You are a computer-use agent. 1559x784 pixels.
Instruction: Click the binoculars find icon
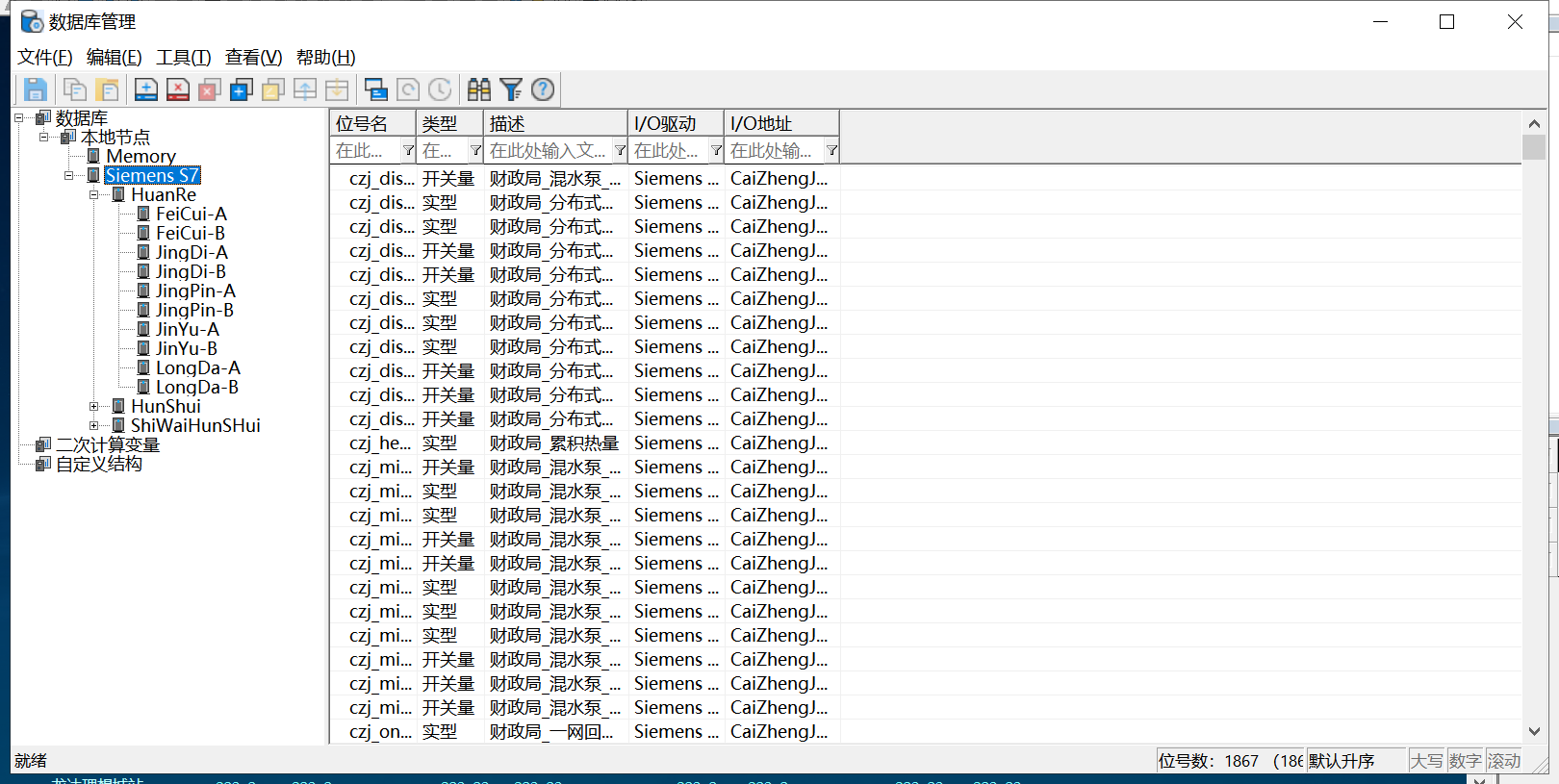click(x=479, y=89)
